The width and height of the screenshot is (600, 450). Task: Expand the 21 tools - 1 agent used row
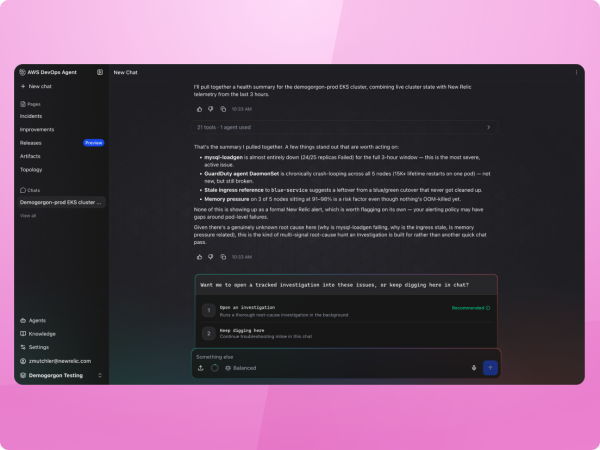click(344, 127)
